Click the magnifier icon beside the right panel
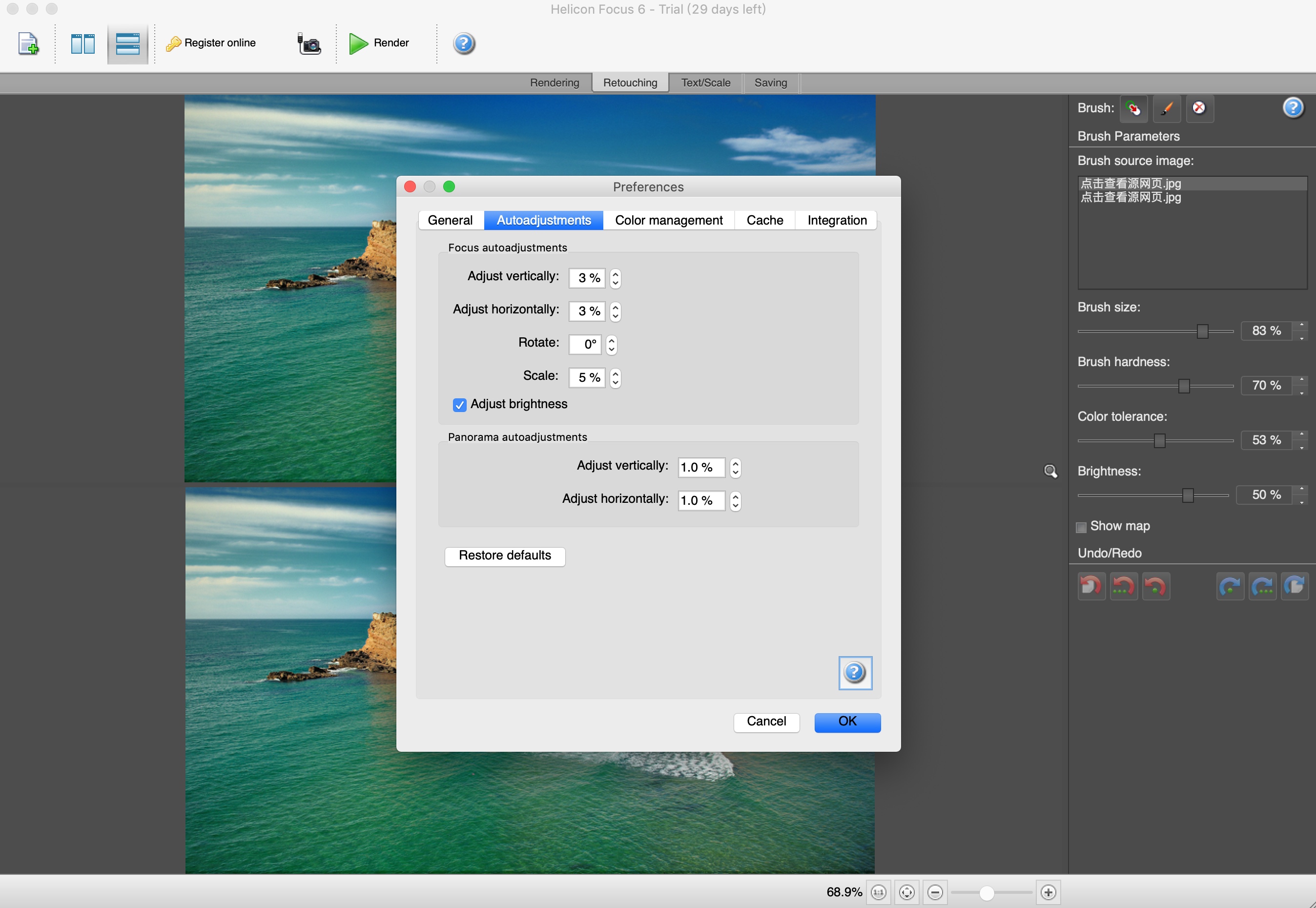This screenshot has width=1316, height=908. pyautogui.click(x=1050, y=471)
